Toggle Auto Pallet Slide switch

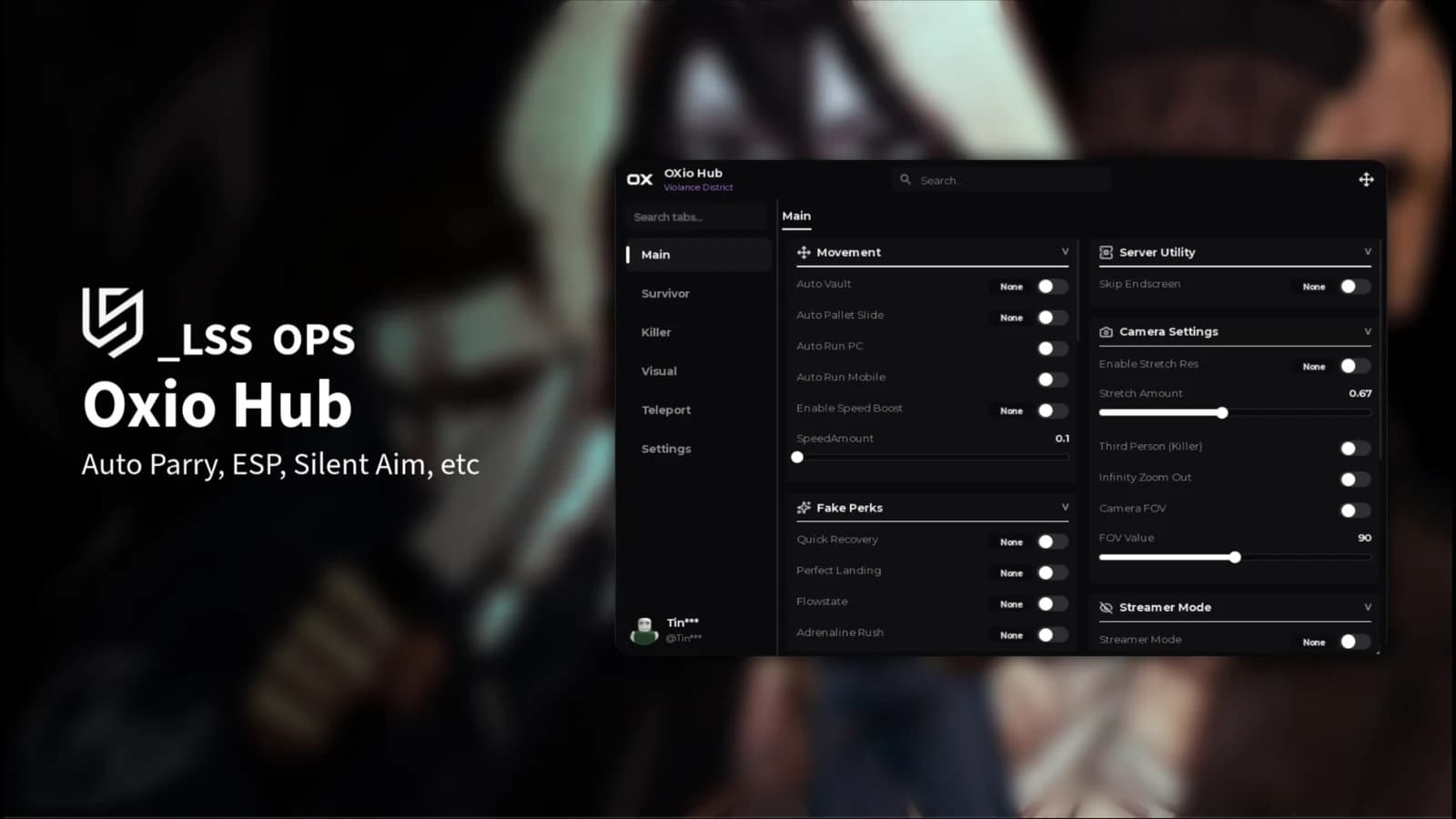[1053, 318]
